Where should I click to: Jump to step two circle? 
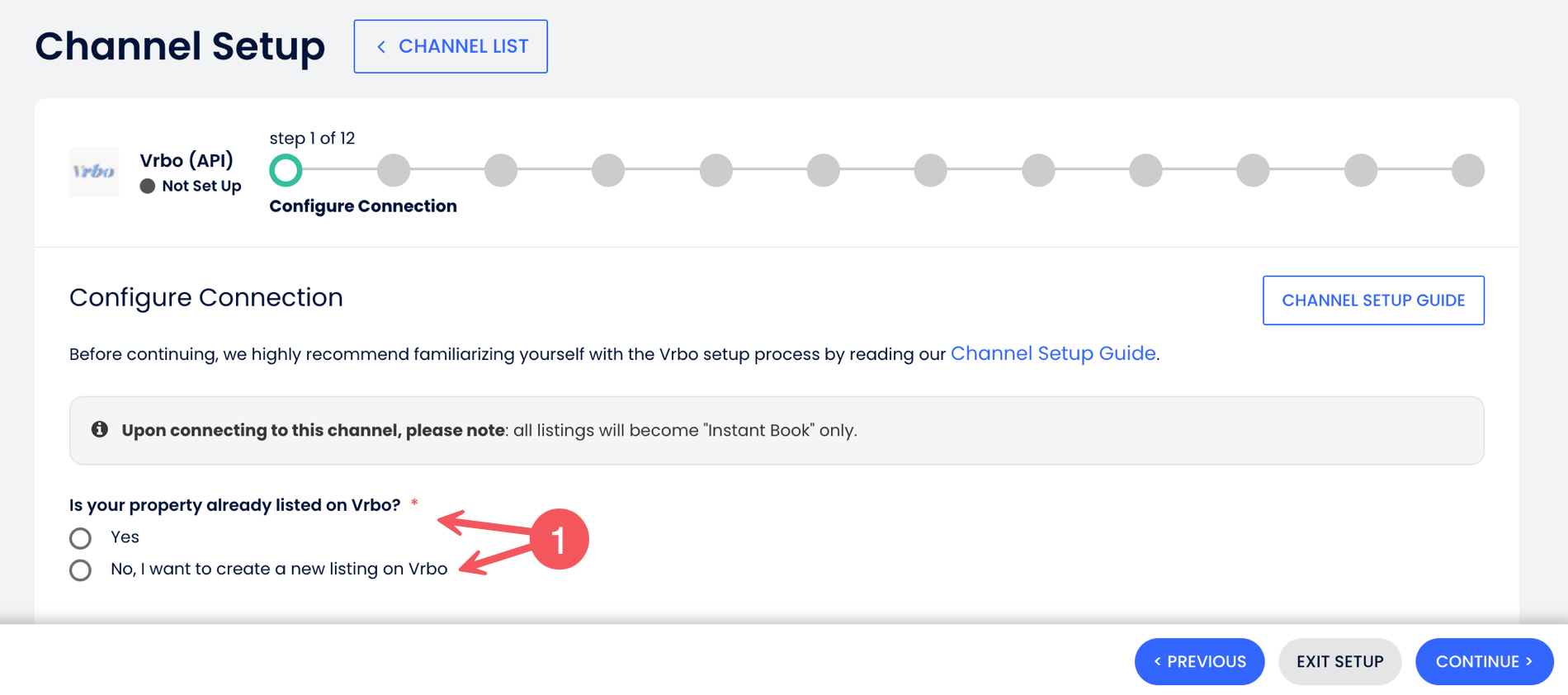click(x=394, y=170)
